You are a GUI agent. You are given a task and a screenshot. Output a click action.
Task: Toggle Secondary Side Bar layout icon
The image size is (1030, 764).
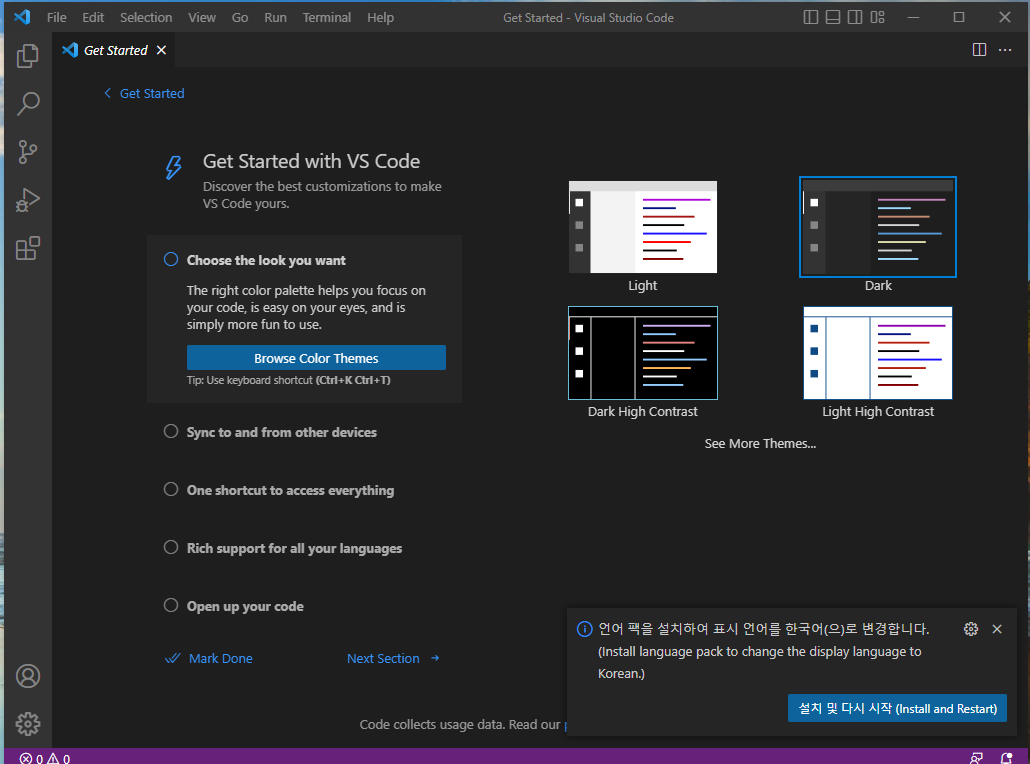point(855,18)
